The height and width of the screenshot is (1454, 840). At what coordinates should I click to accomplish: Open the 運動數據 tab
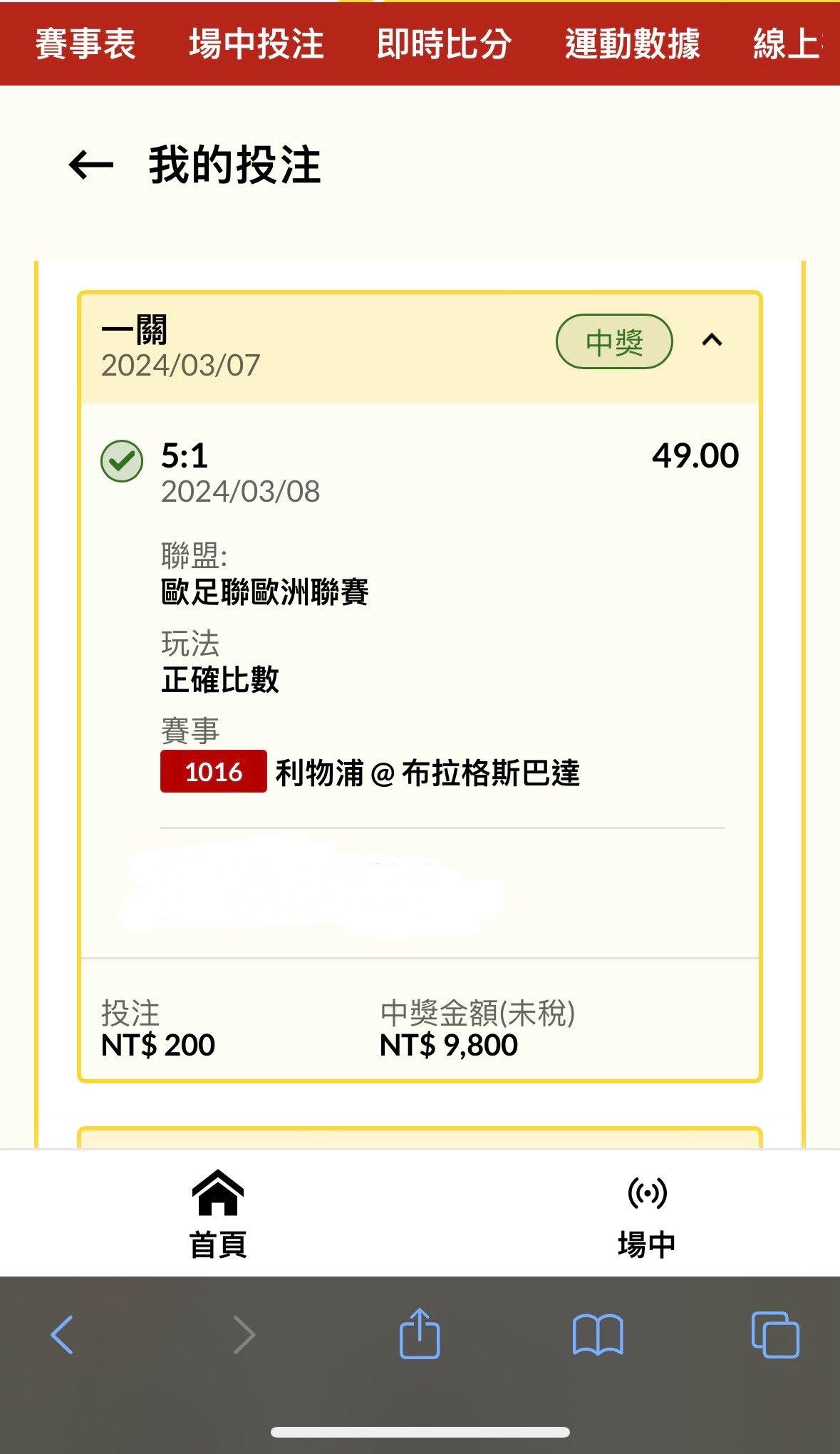tap(633, 44)
